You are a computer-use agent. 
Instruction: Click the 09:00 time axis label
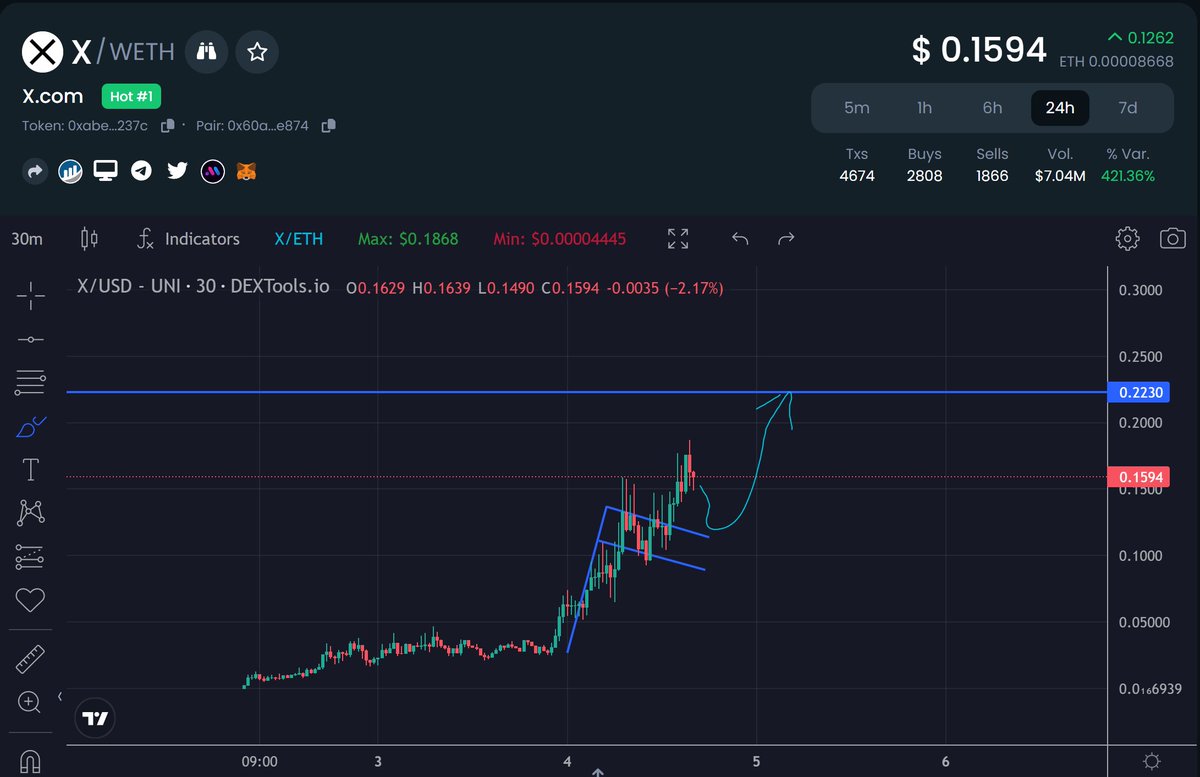[259, 761]
